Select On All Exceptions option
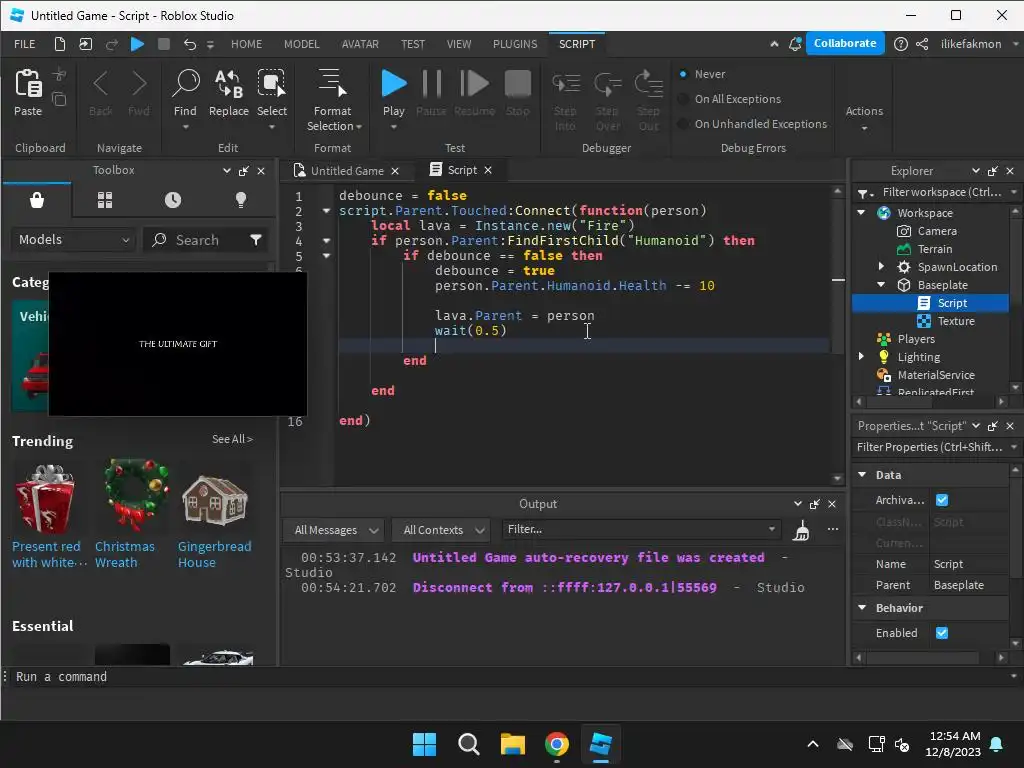The height and width of the screenshot is (768, 1024). pyautogui.click(x=684, y=99)
